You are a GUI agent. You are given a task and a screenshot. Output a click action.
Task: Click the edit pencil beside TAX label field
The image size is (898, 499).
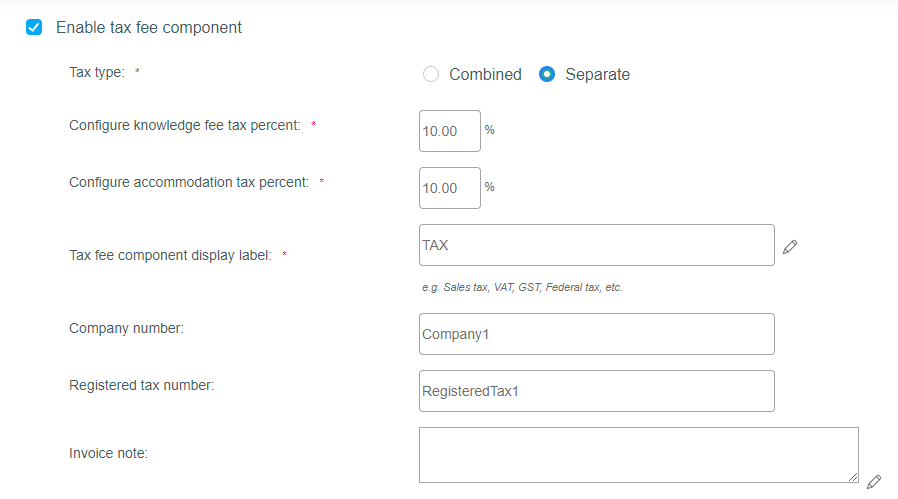coord(790,247)
